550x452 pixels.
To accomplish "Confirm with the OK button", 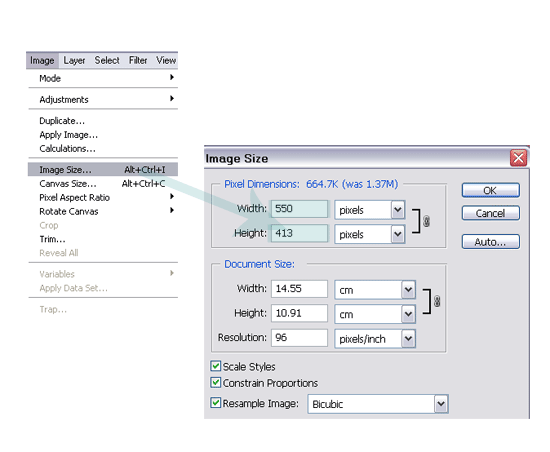I will (x=490, y=190).
